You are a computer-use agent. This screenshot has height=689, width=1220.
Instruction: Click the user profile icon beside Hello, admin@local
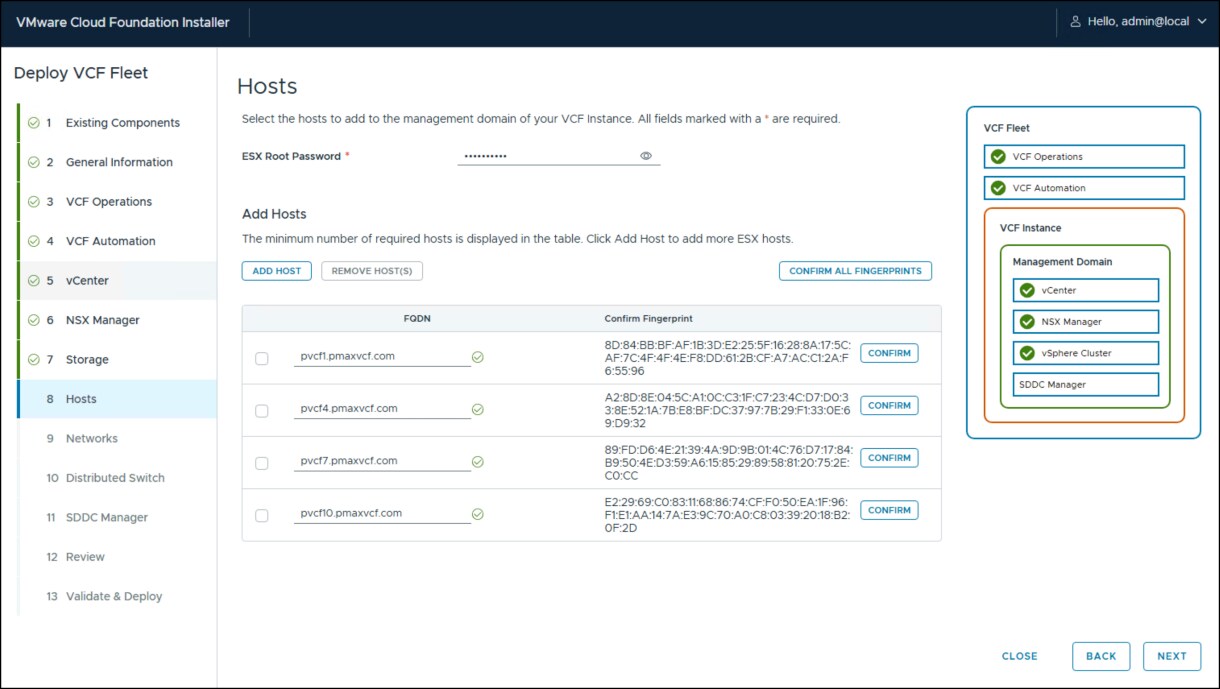pyautogui.click(x=1075, y=22)
